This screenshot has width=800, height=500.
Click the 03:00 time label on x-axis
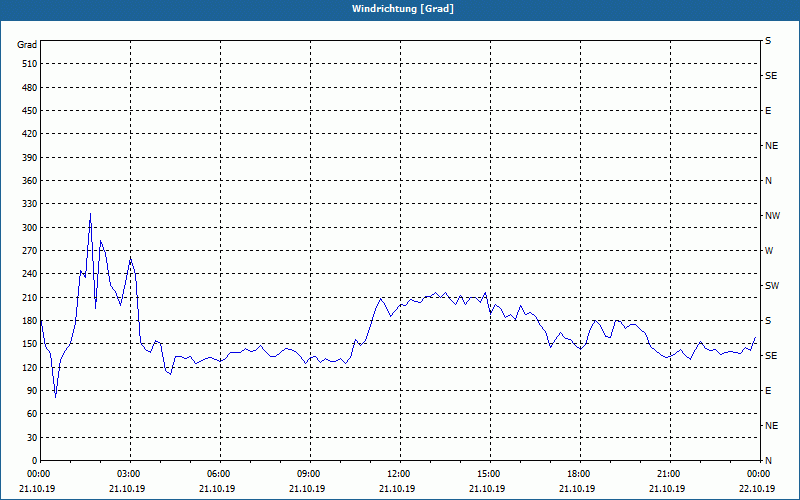(131, 474)
